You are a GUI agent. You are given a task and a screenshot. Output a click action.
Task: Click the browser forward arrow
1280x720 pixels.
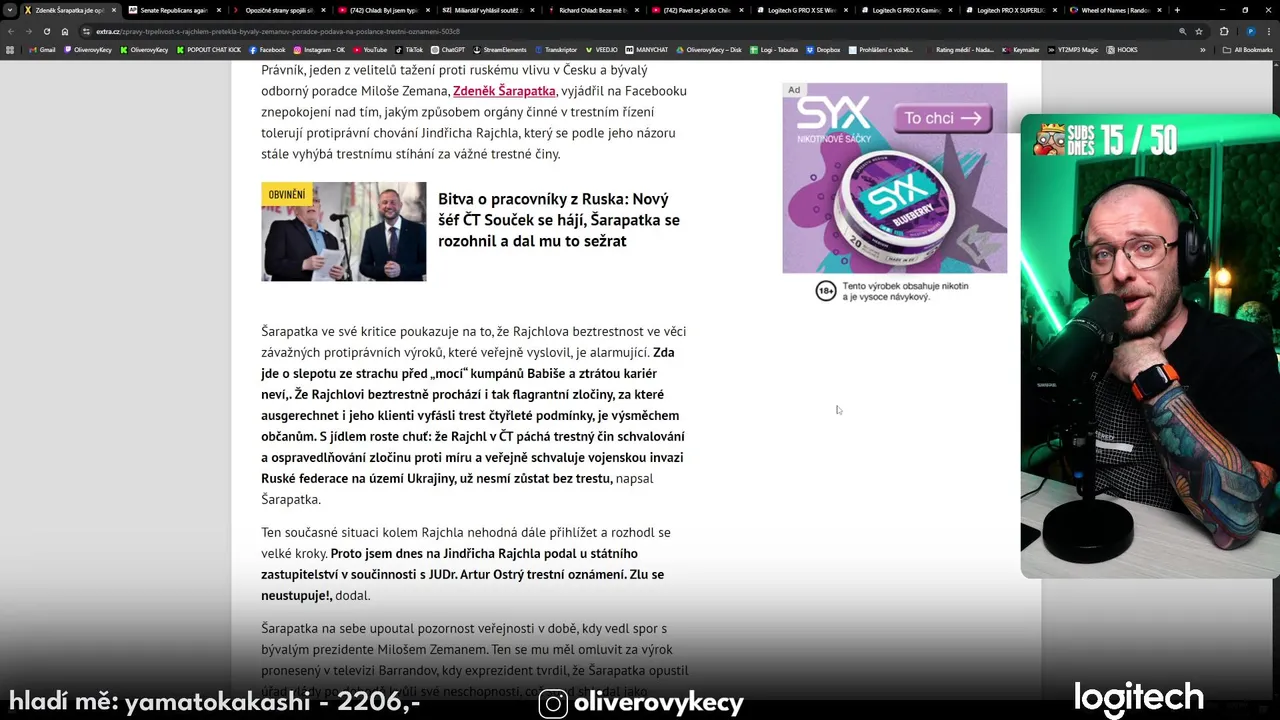coord(28,31)
